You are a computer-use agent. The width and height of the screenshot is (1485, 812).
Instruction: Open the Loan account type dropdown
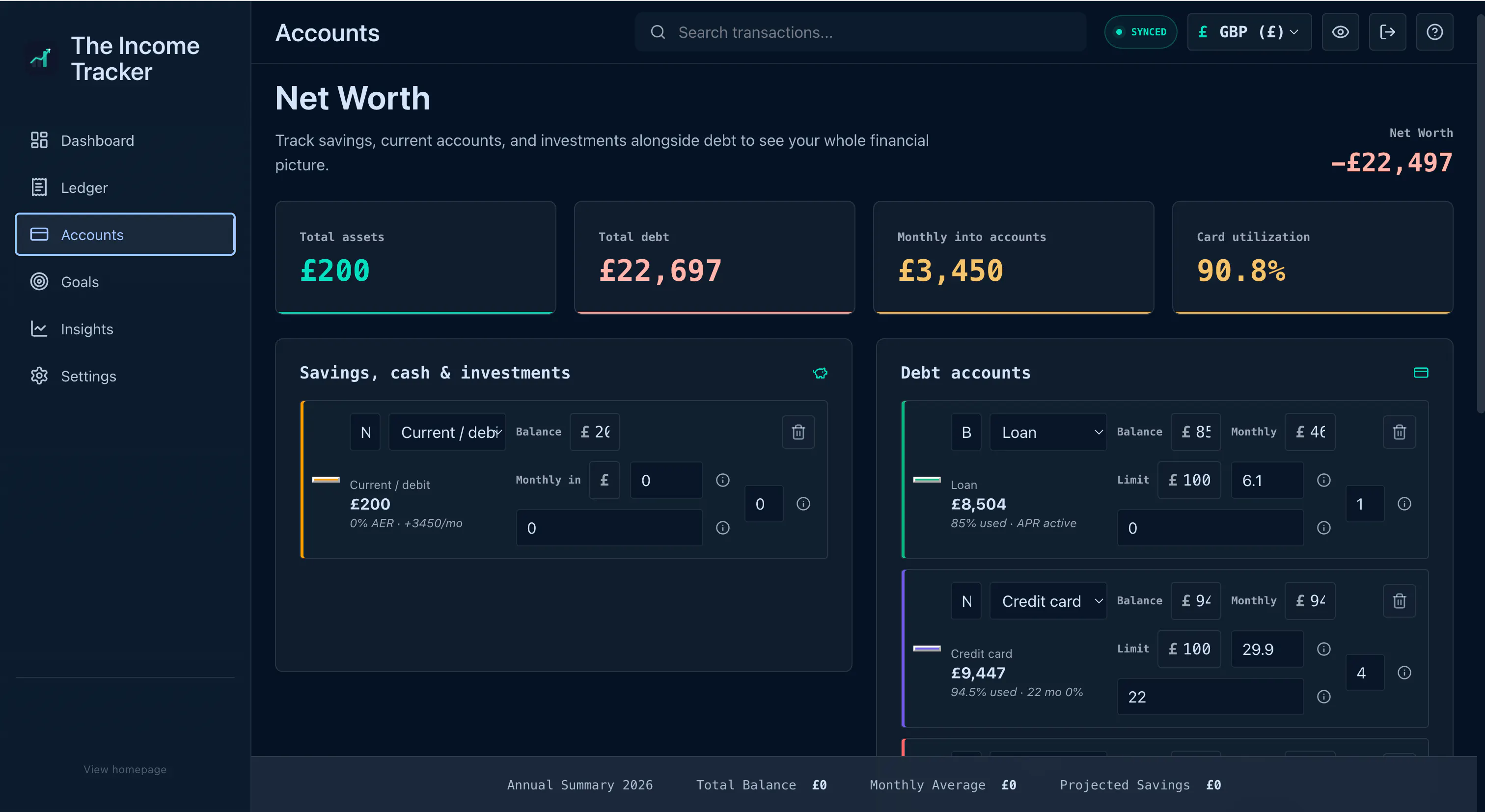point(1048,432)
